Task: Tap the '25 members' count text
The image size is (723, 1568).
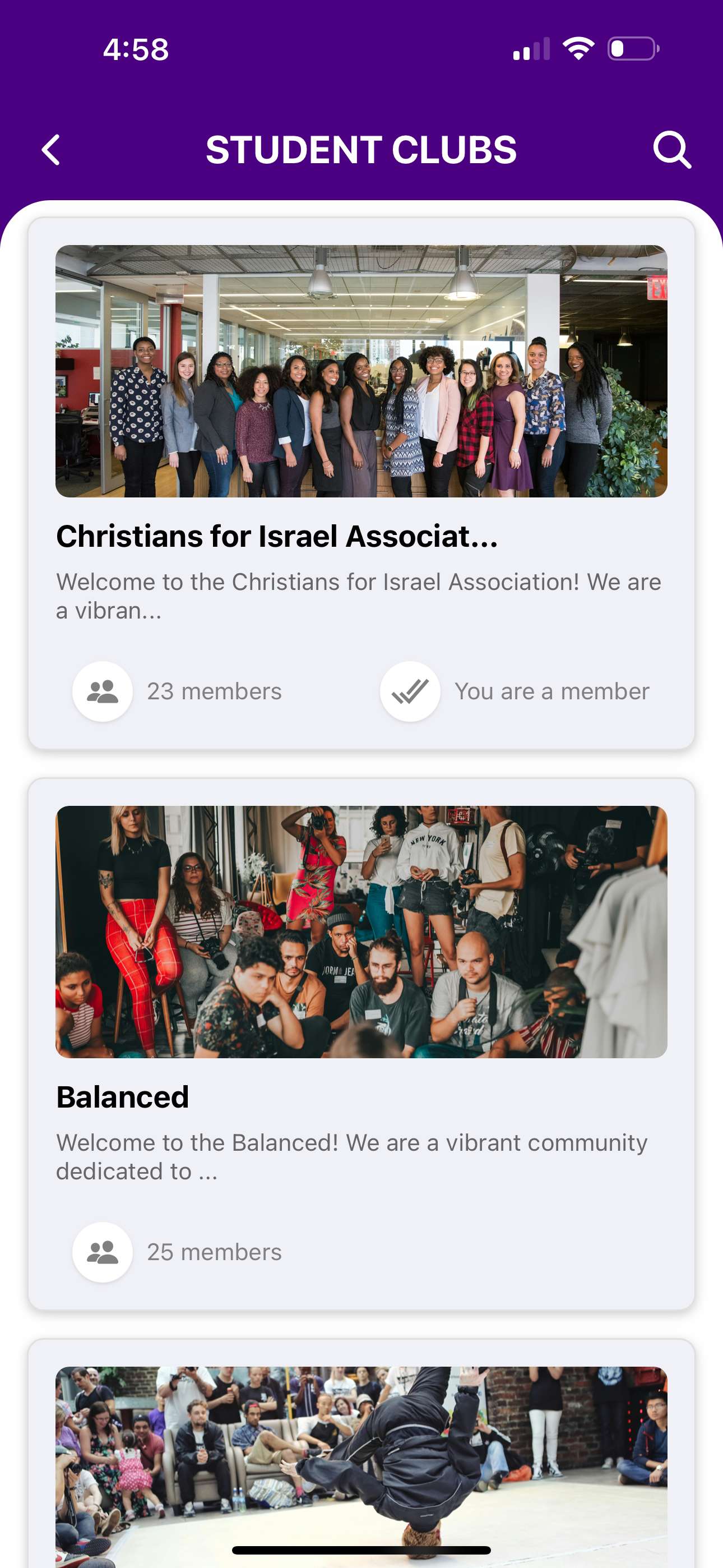Action: pos(214,1252)
